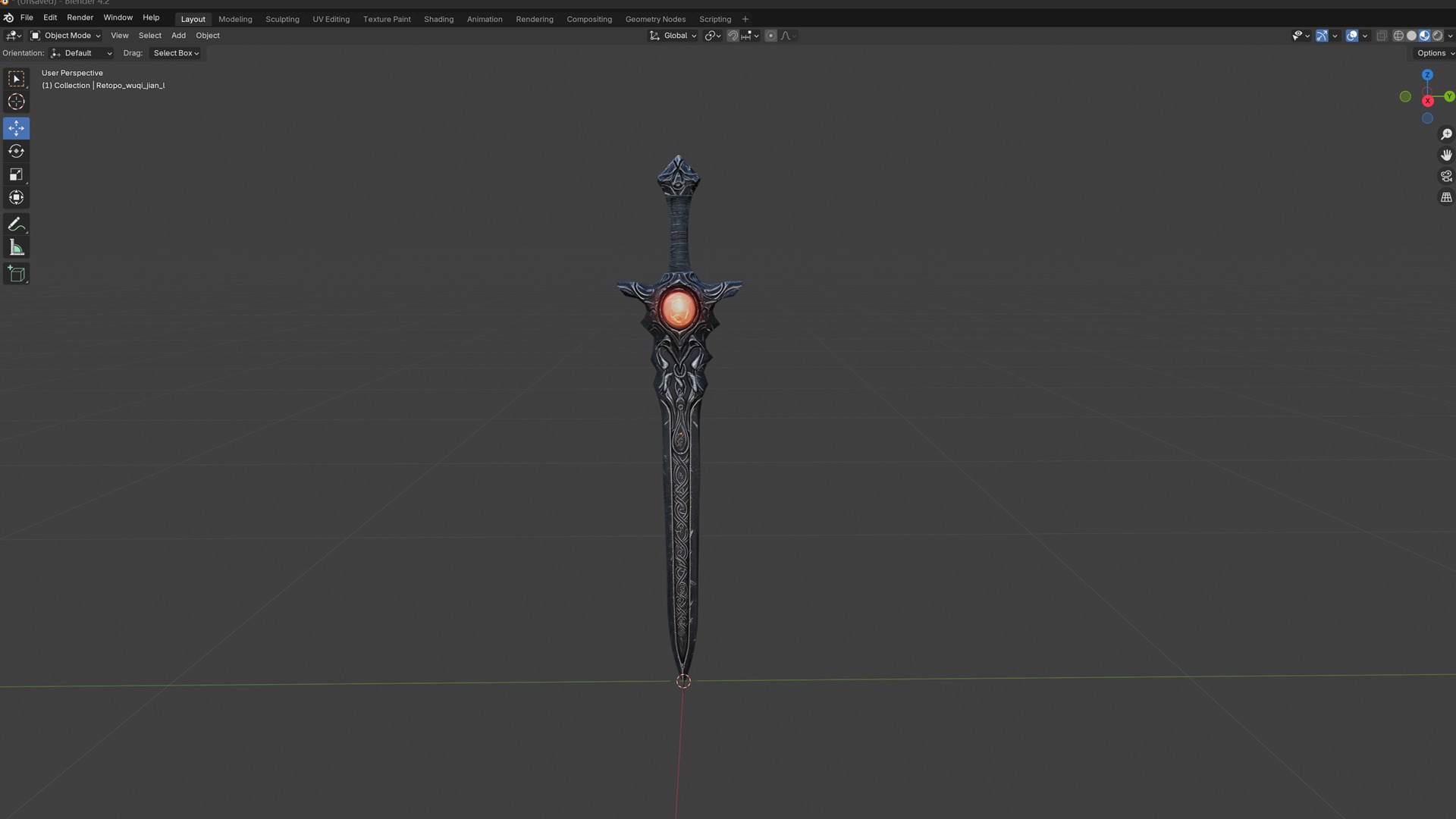Image resolution: width=1456 pixels, height=819 pixels.
Task: Open the Drag Select Box dropdown
Action: 175,53
